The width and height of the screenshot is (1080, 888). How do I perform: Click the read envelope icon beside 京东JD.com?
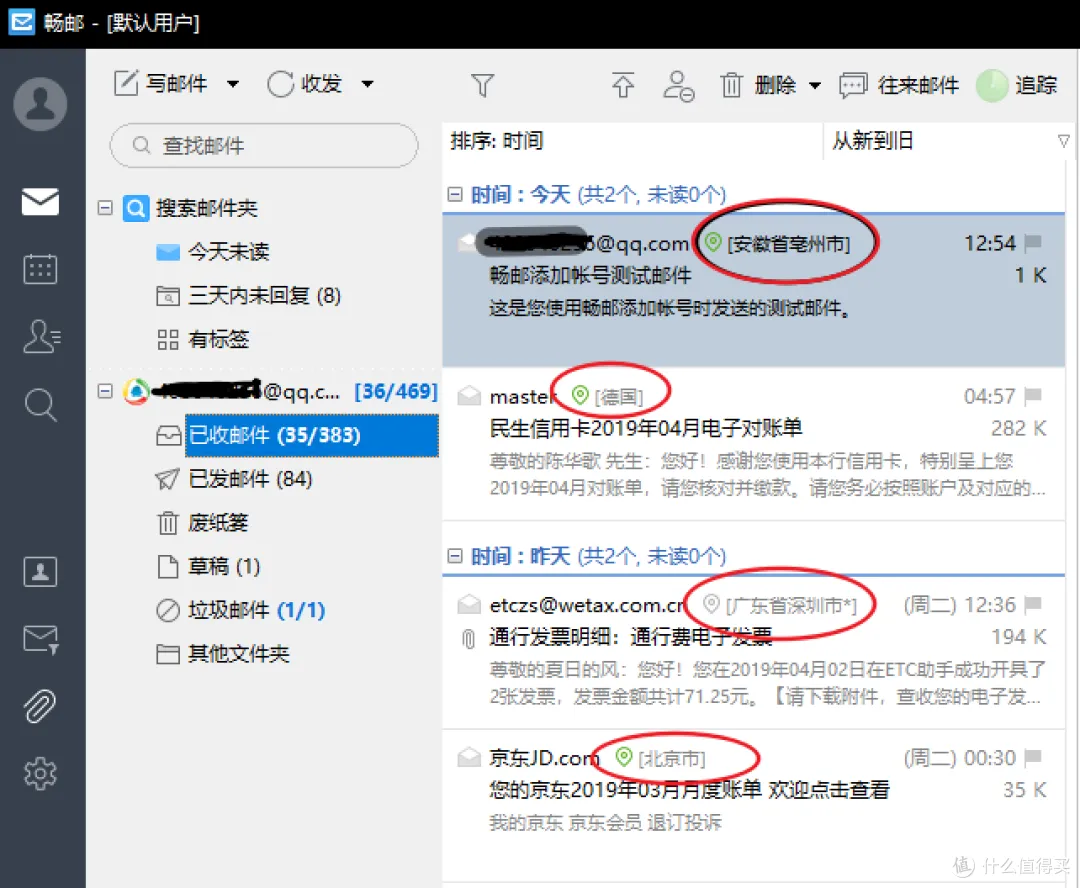point(469,757)
